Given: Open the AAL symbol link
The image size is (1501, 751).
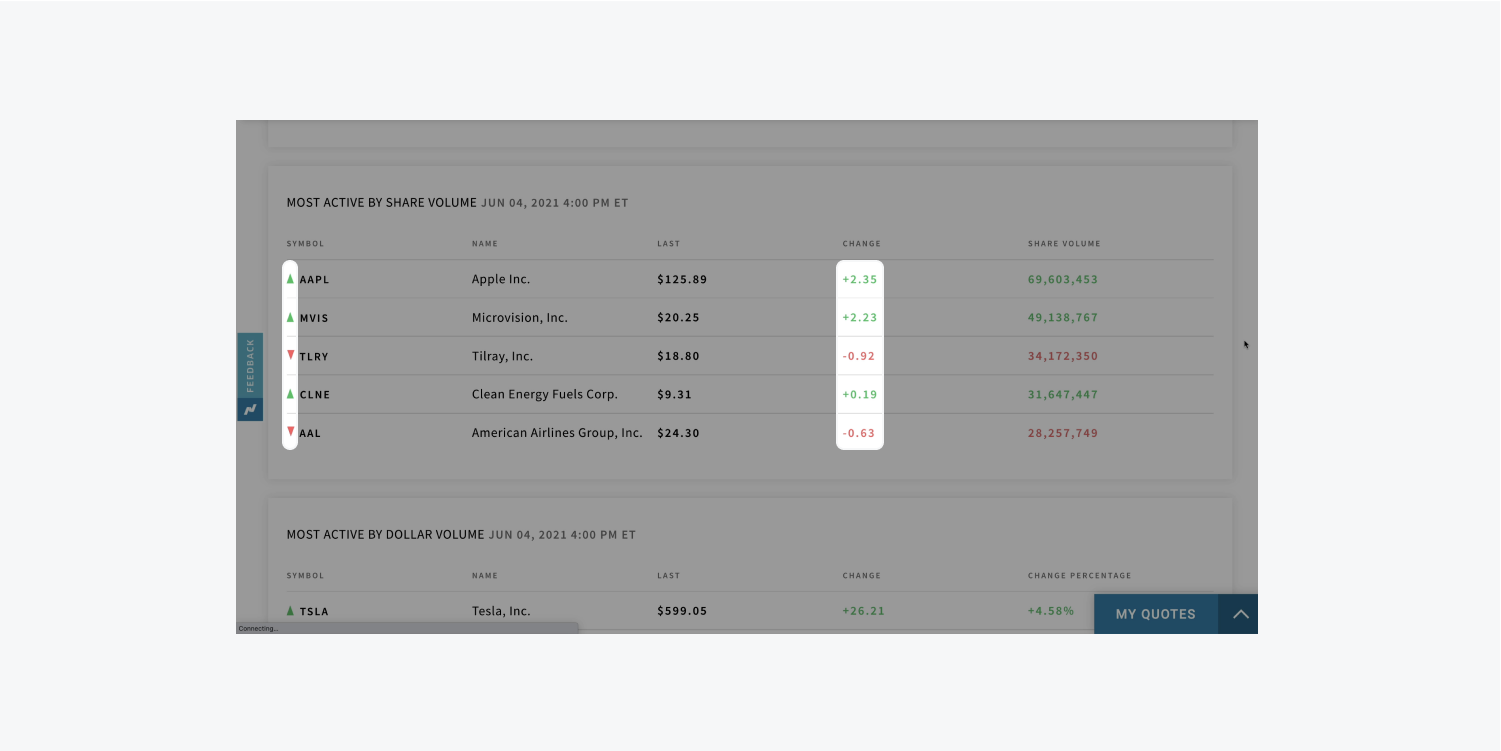Looking at the screenshot, I should click(310, 434).
